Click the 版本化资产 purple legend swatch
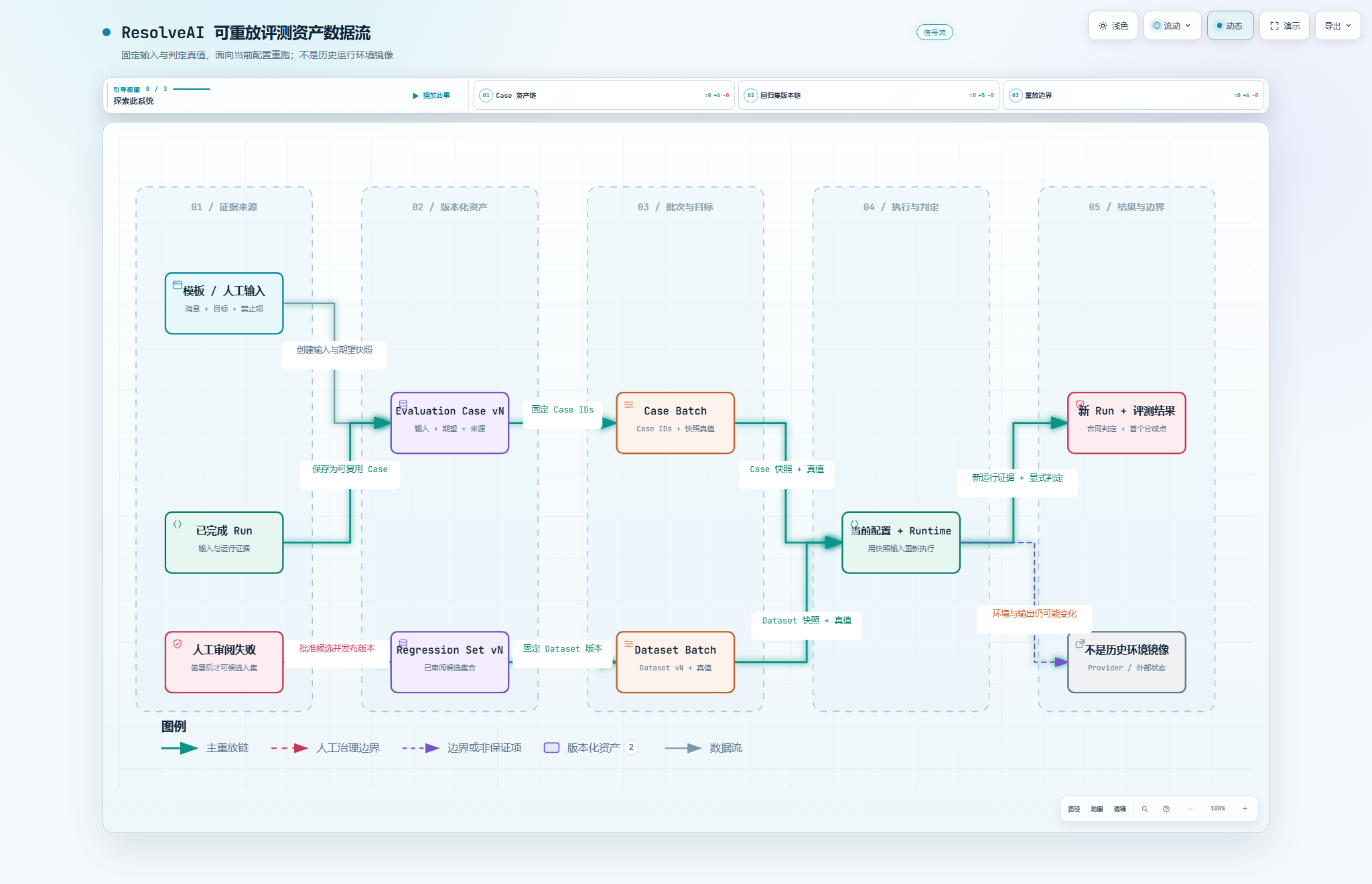This screenshot has height=884, width=1372. 552,748
